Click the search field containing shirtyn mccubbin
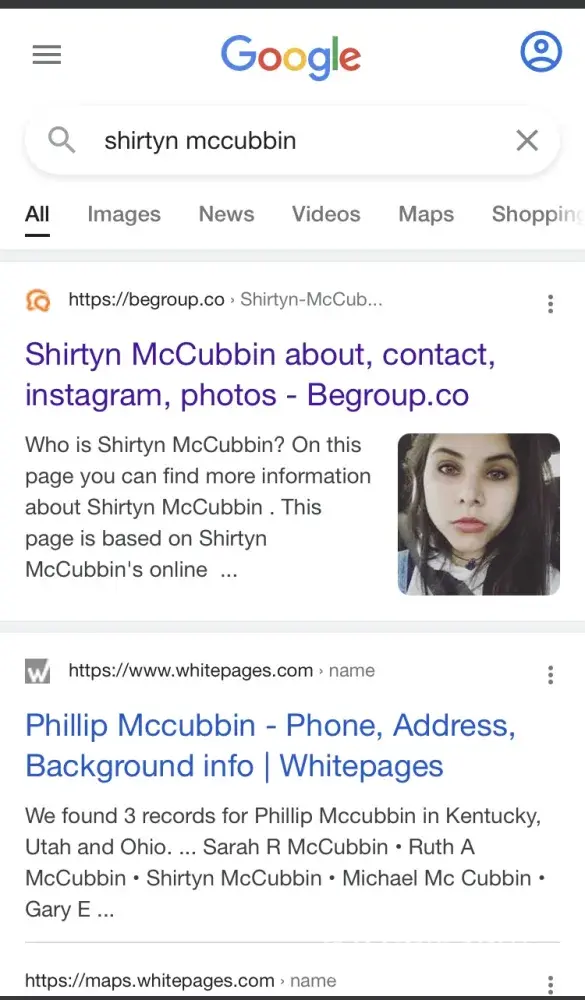Image resolution: width=585 pixels, height=1000 pixels. 292,140
